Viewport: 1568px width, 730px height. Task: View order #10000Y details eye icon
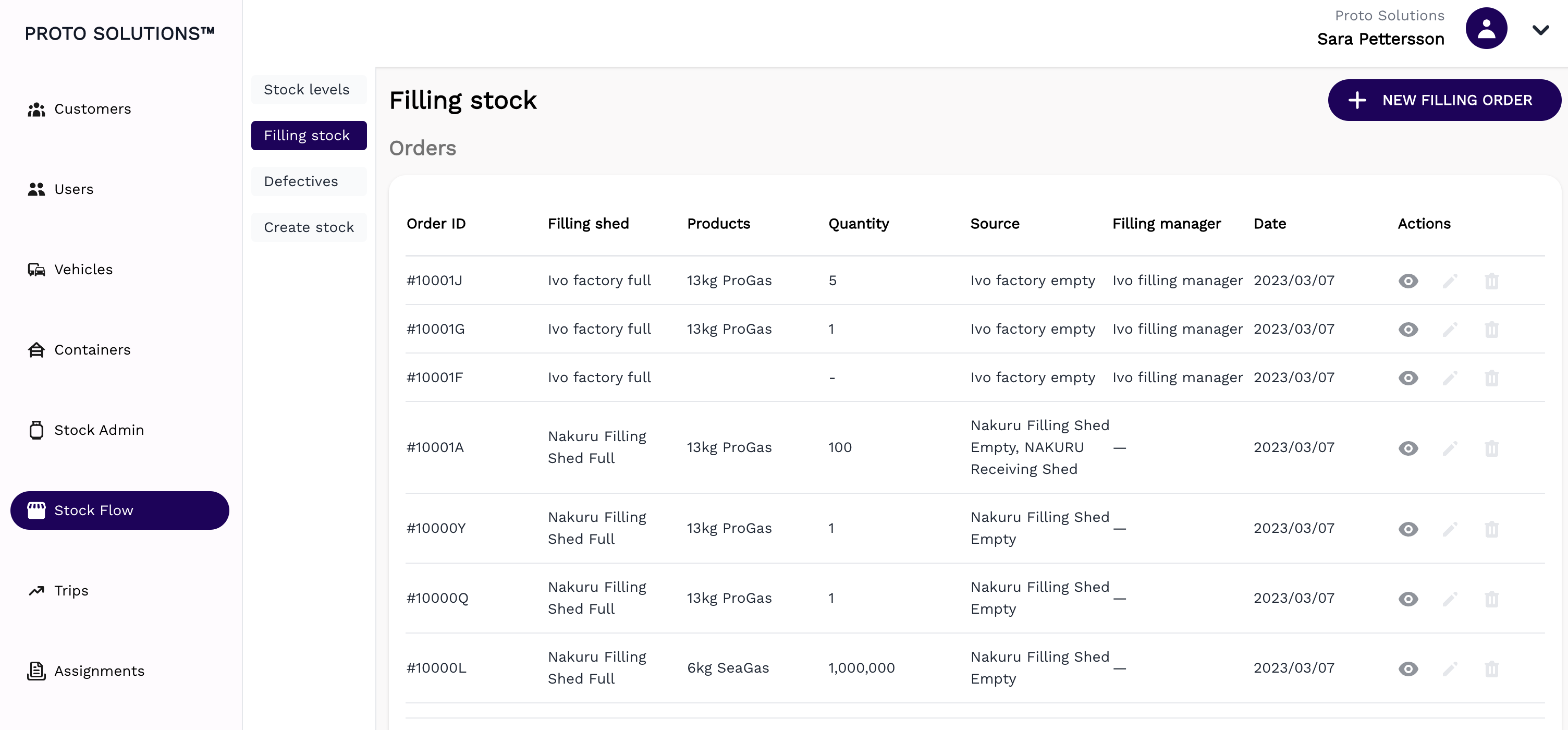pyautogui.click(x=1408, y=529)
